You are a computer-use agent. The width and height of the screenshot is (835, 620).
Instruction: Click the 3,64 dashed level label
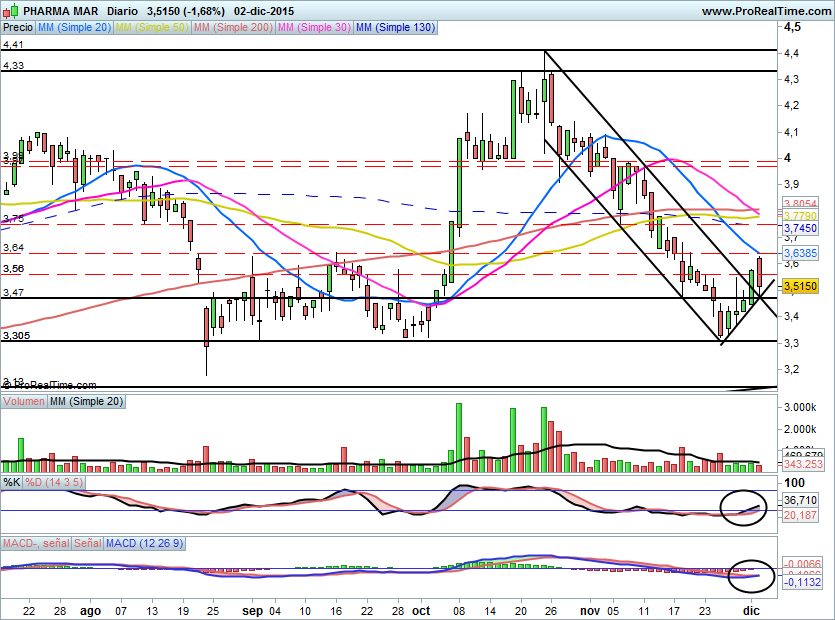13,248
